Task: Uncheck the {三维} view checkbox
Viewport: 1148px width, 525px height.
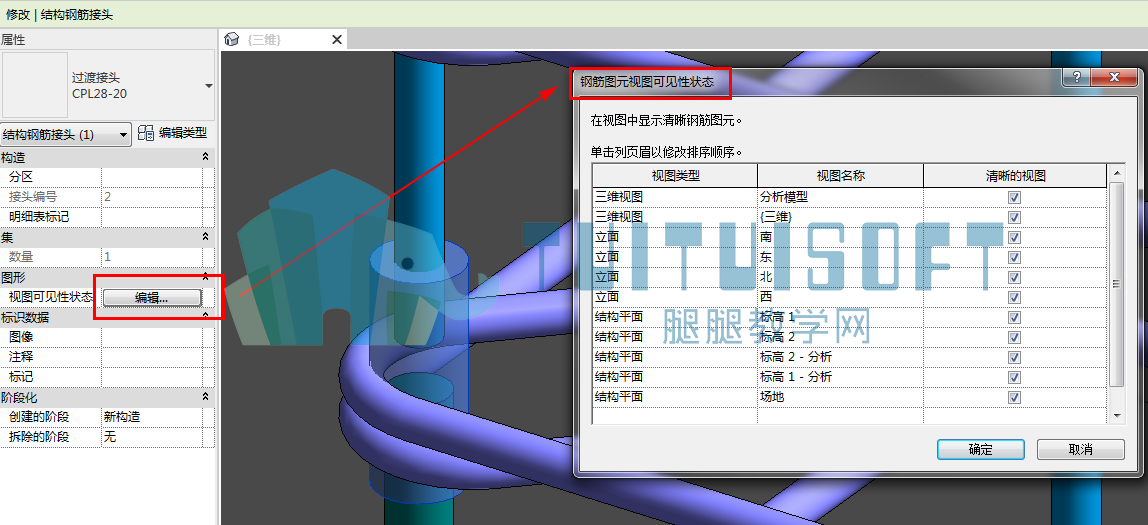Action: tap(1014, 217)
